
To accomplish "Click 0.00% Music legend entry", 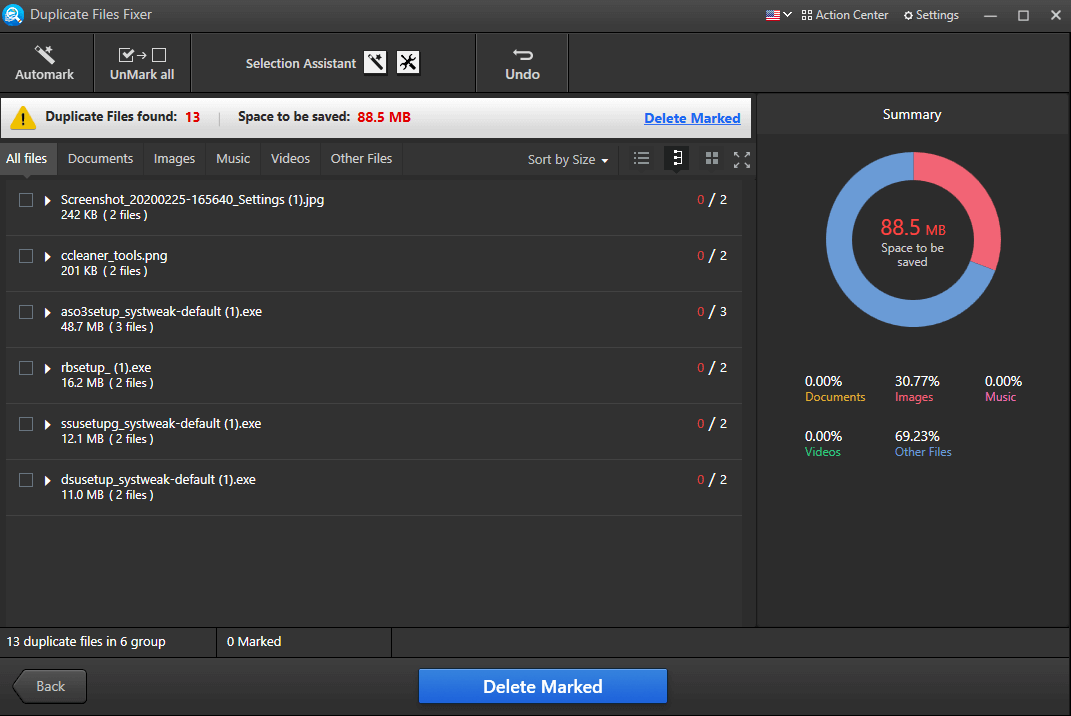I will pos(1003,389).
